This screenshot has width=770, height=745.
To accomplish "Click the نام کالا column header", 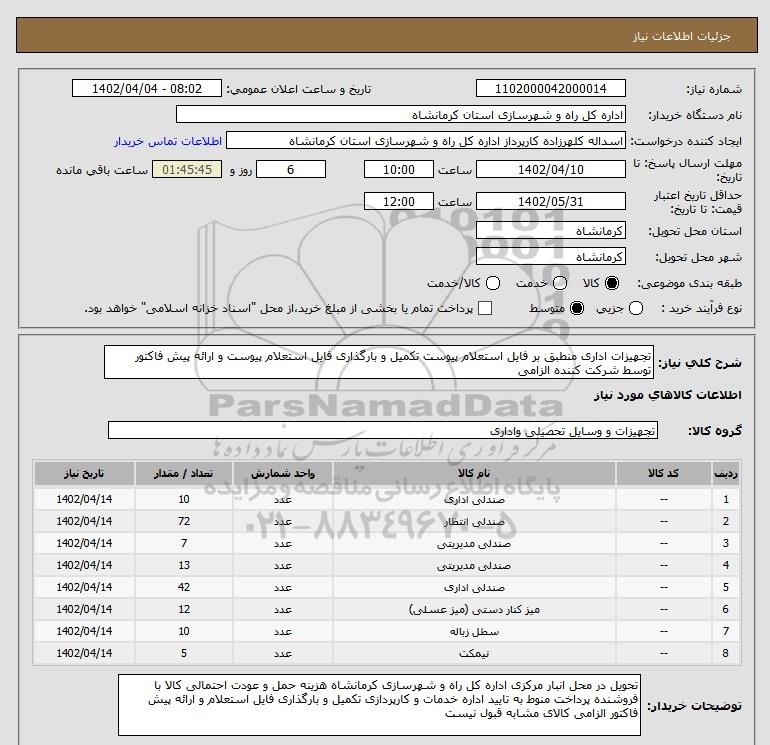I will (x=474, y=473).
